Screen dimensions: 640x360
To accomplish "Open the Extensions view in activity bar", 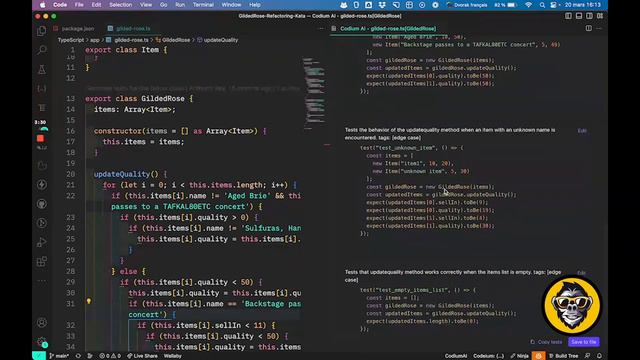I will (x=42, y=261).
